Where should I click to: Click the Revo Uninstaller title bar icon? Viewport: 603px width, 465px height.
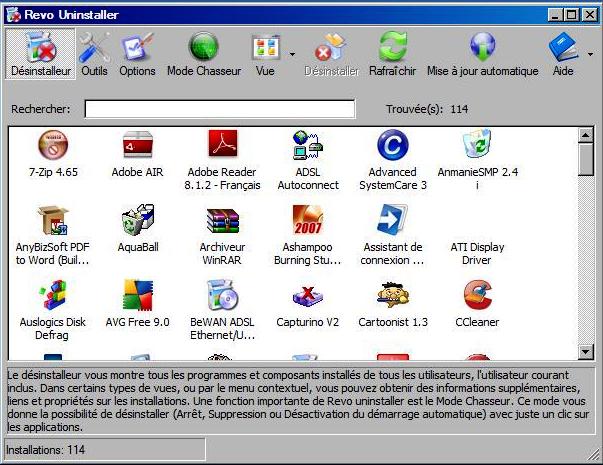(14, 15)
